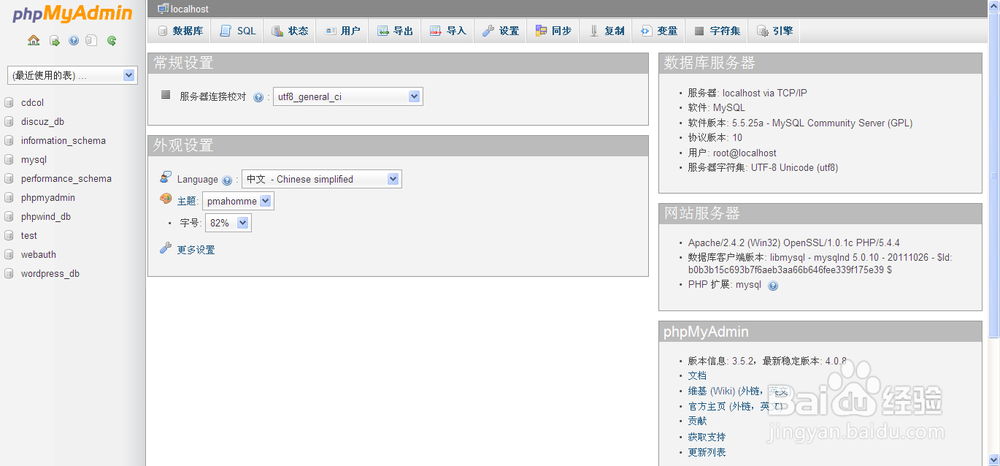Go to the 导出 export tab
This screenshot has width=1000, height=466.
[395, 31]
